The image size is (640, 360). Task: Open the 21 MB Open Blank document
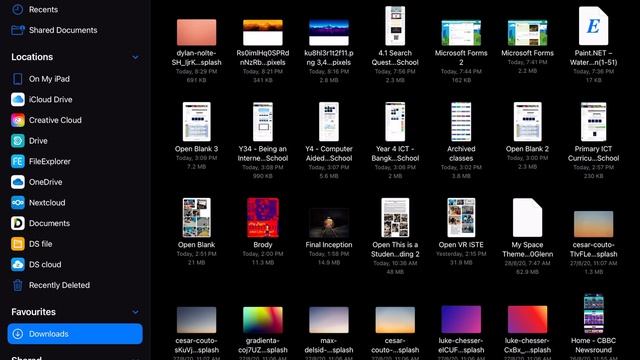196,218
